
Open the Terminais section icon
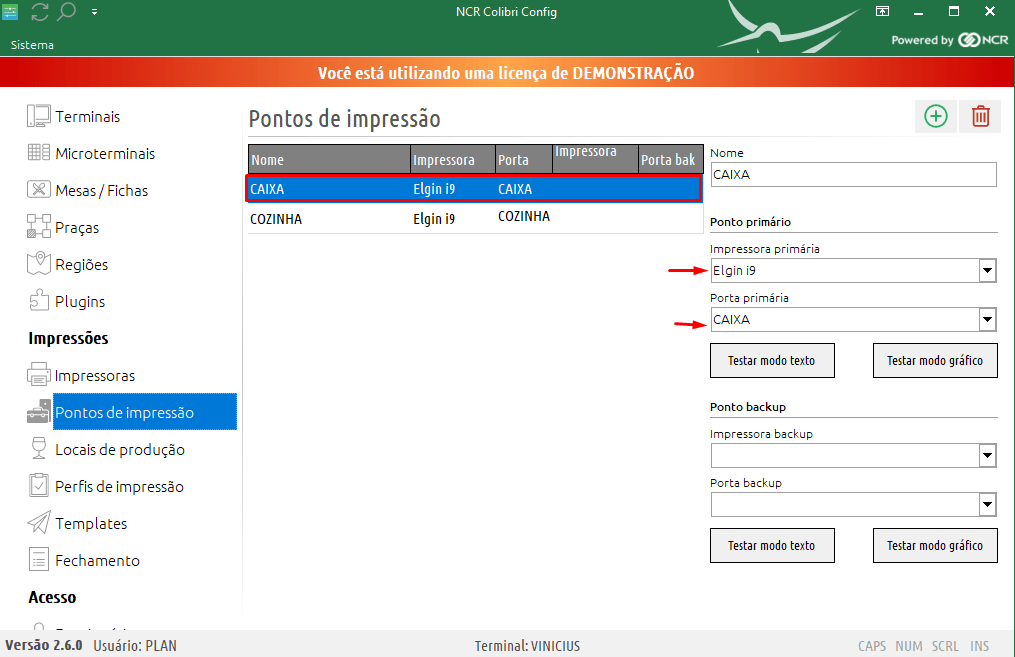click(39, 117)
